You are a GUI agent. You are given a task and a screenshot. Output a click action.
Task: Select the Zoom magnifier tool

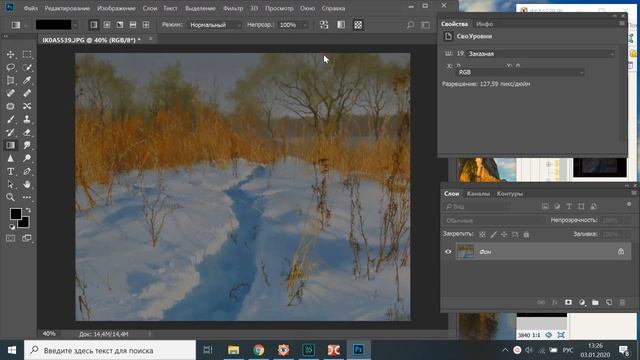click(11, 198)
